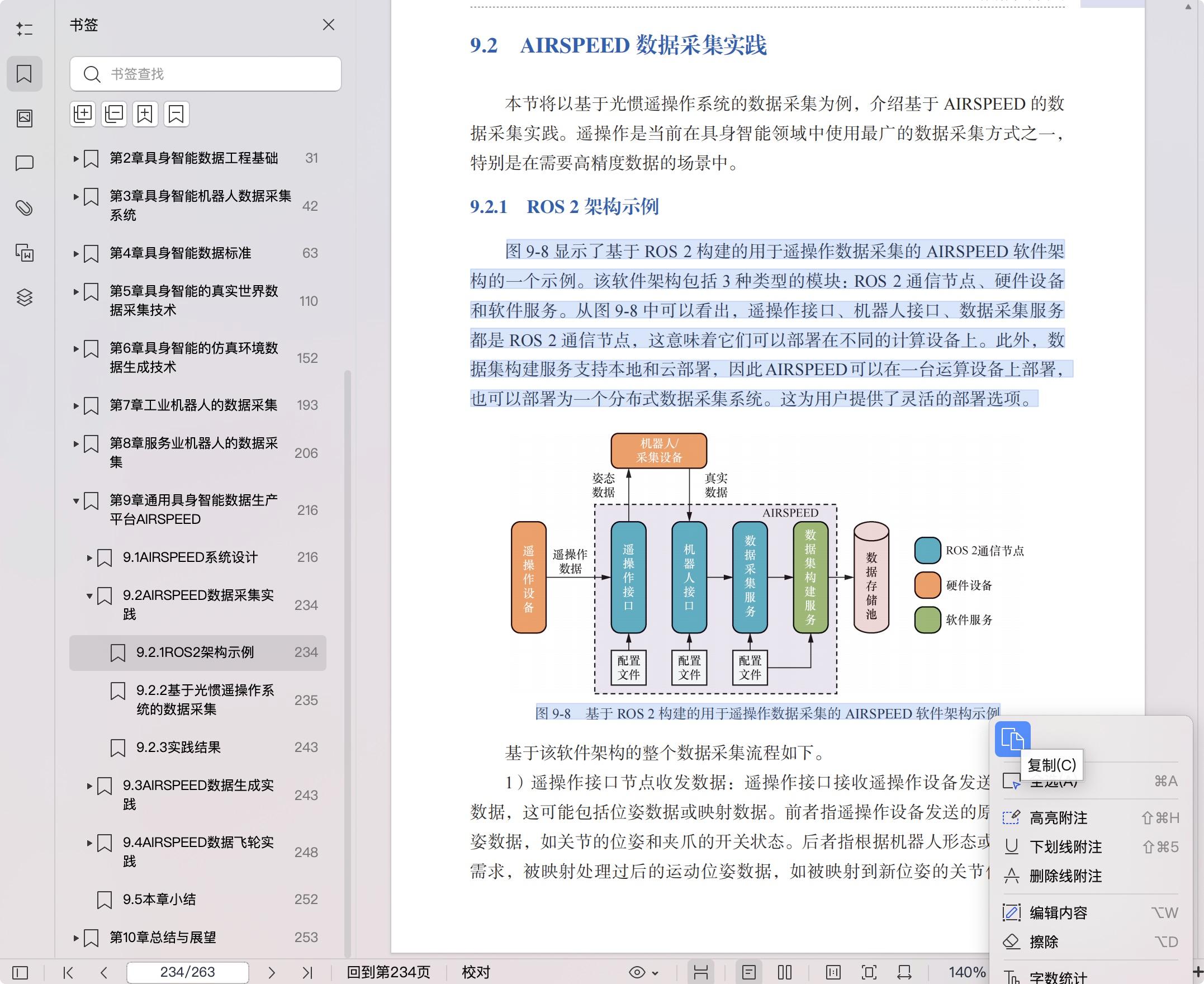The width and height of the screenshot is (1204, 984).
Task: Collapse 9.2AIRSPEED数据采集实践 bookmark
Action: click(x=89, y=596)
